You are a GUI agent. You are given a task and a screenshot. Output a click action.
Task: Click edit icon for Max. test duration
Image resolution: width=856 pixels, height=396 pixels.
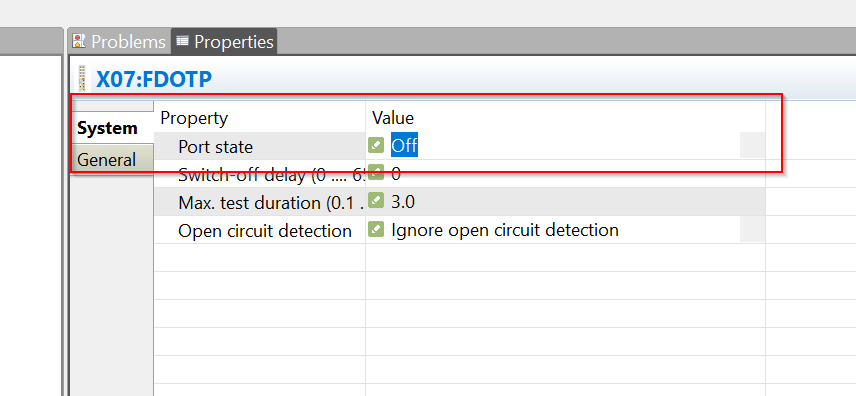(376, 201)
